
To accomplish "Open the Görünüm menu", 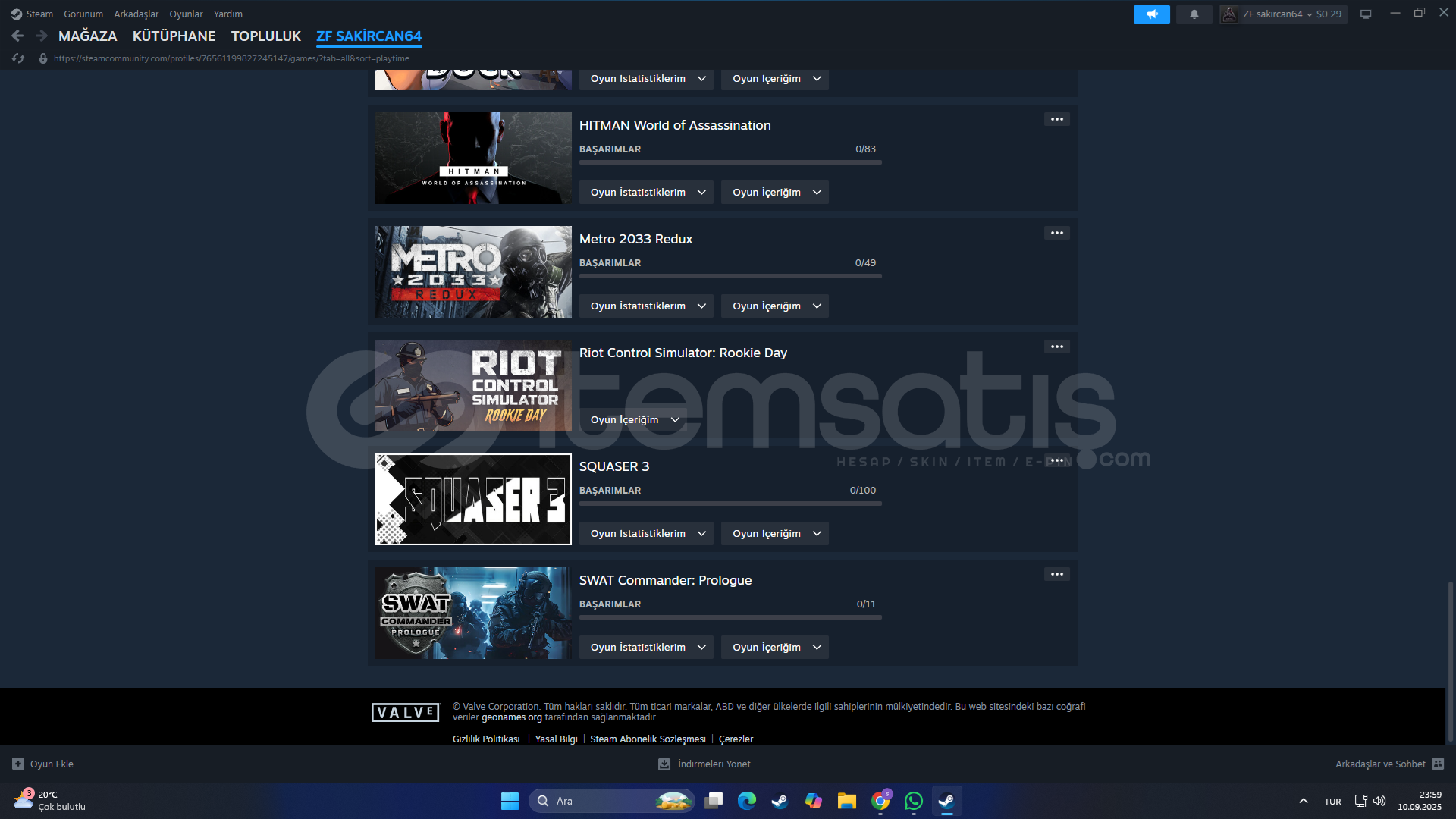I will pyautogui.click(x=83, y=14).
